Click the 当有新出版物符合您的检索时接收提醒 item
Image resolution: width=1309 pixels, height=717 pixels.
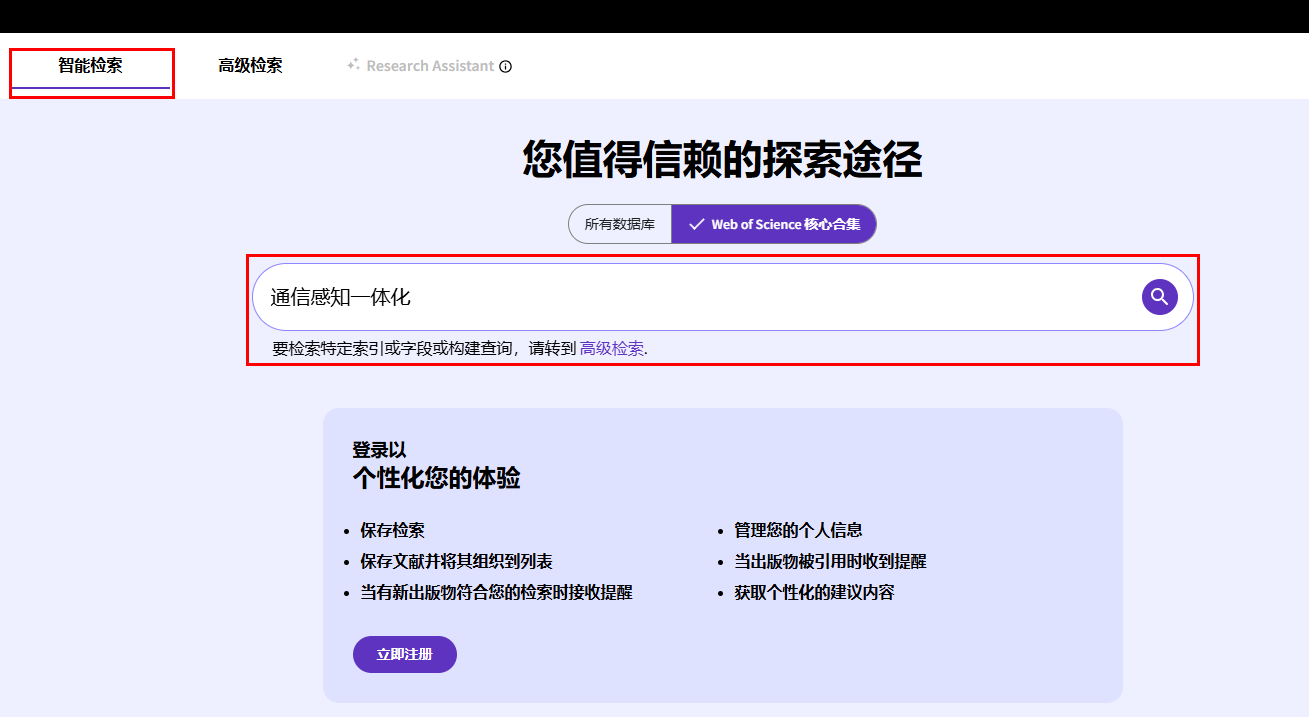click(x=496, y=592)
